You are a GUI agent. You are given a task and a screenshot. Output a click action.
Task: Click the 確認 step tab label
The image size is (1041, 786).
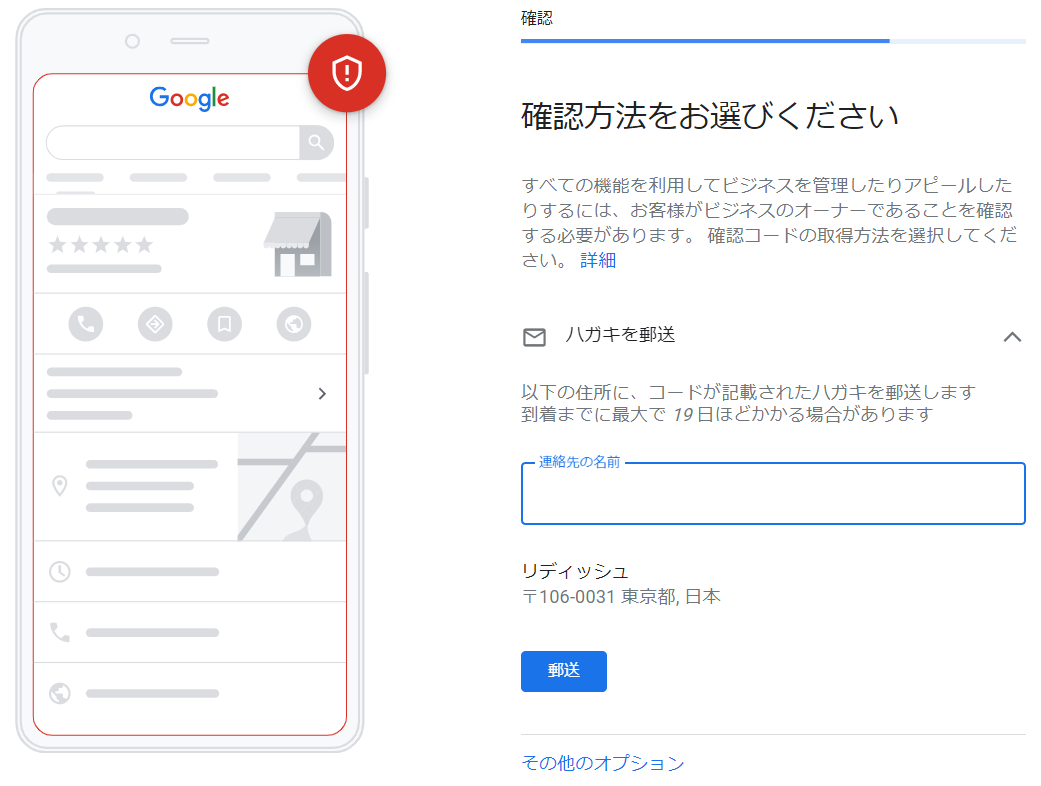click(536, 18)
